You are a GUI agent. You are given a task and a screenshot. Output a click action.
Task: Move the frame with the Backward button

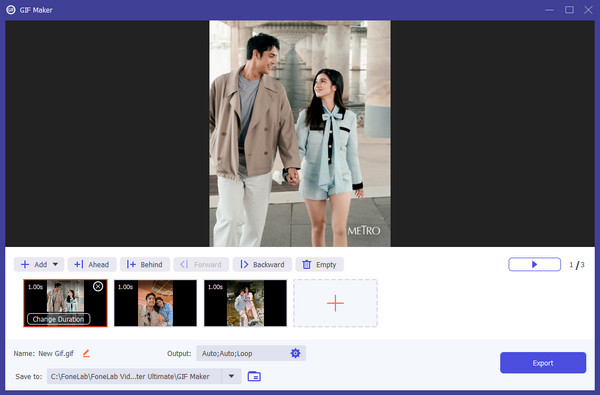click(262, 264)
